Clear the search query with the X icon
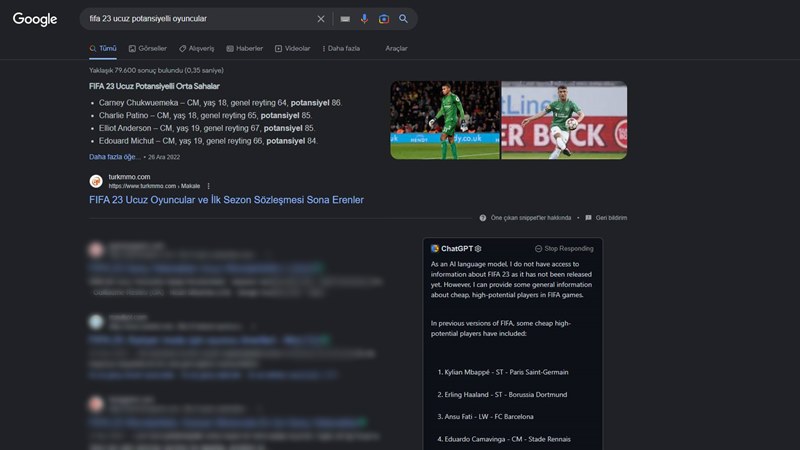 tap(321, 19)
